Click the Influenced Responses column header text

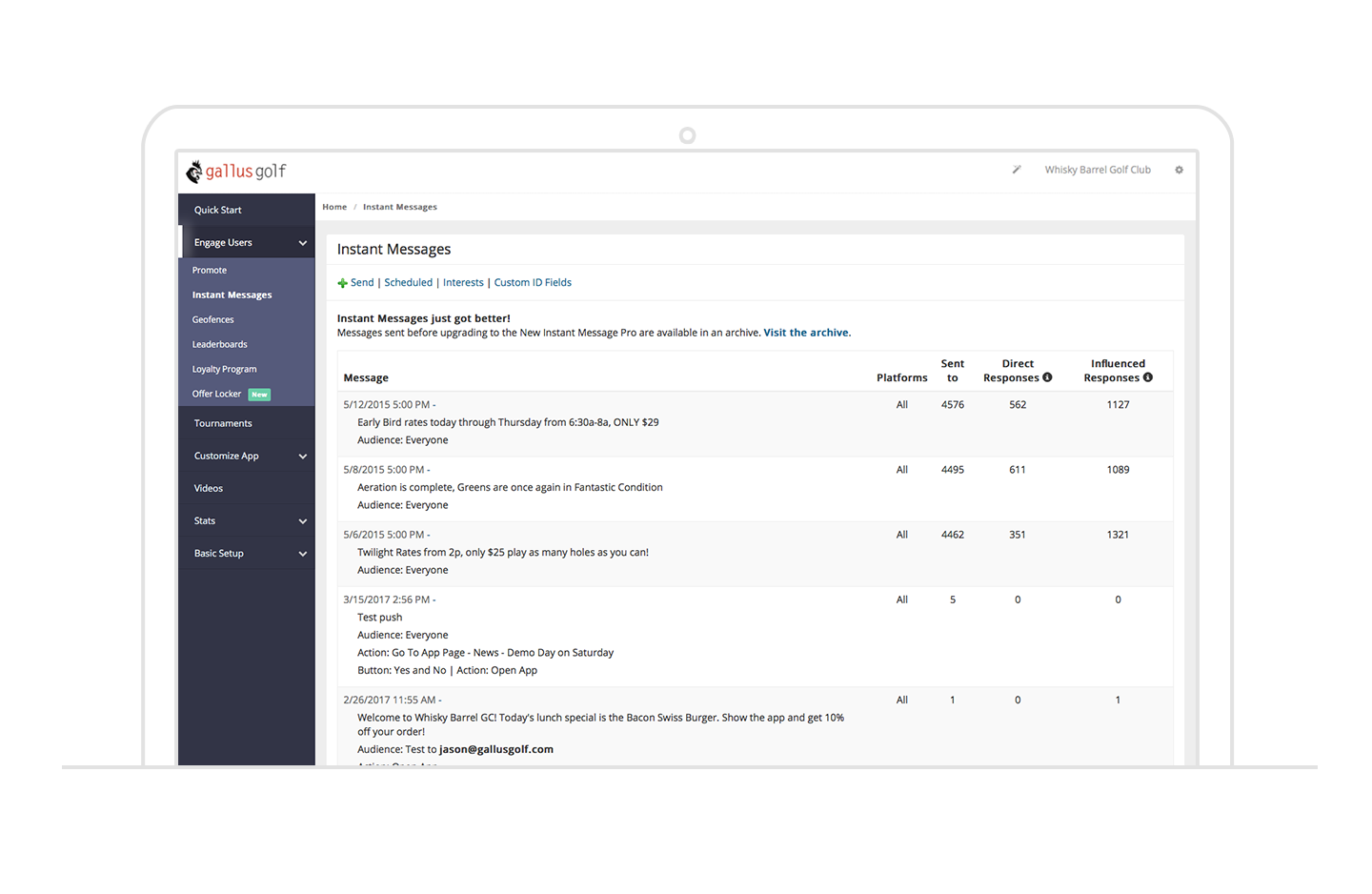(x=1113, y=371)
